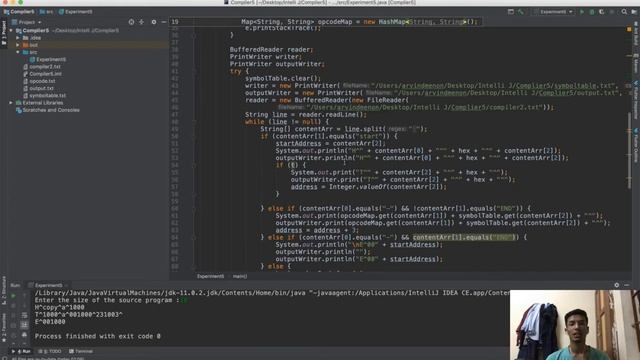Image resolution: width=640 pixels, height=360 pixels.
Task: Collapse the Compiler5 root project node
Action: coord(11,31)
